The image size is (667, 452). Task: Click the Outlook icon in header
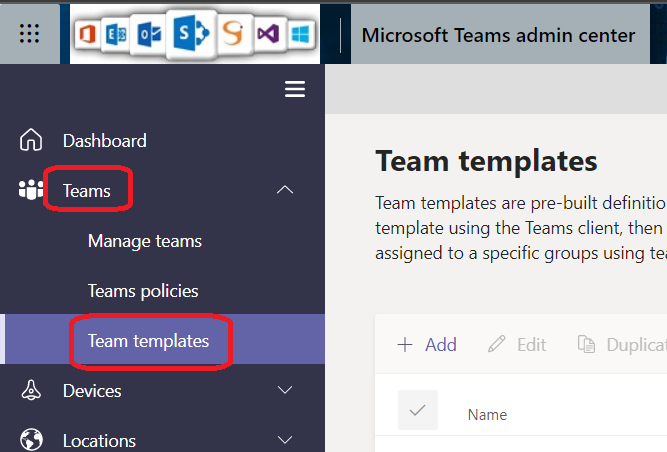point(152,36)
